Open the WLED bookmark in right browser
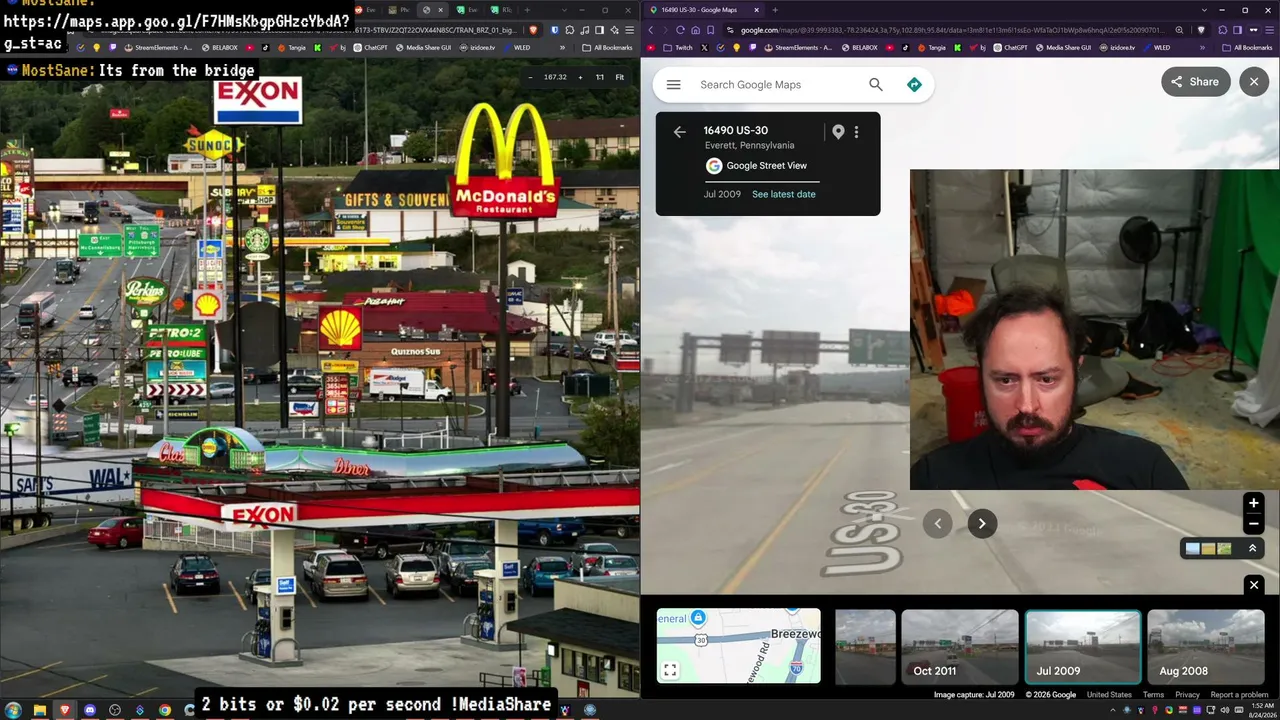 click(x=1156, y=48)
